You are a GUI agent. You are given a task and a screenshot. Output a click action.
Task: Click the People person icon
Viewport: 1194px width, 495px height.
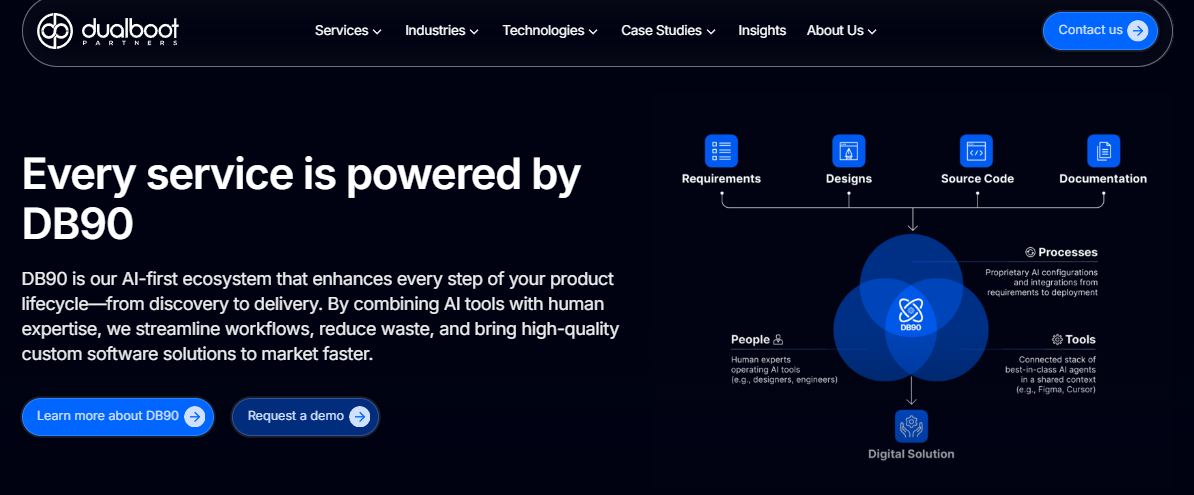pyautogui.click(x=778, y=340)
